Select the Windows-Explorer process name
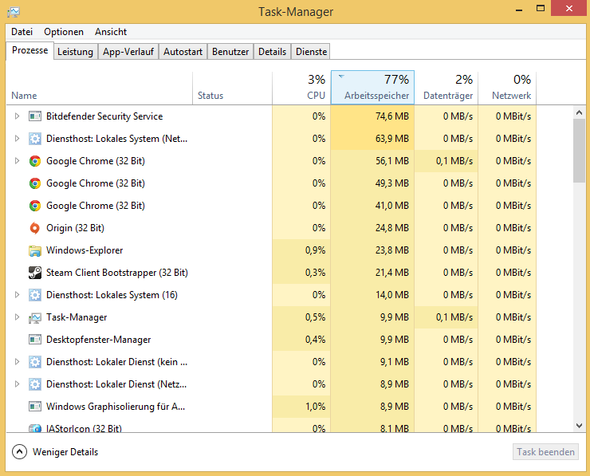 click(84, 250)
